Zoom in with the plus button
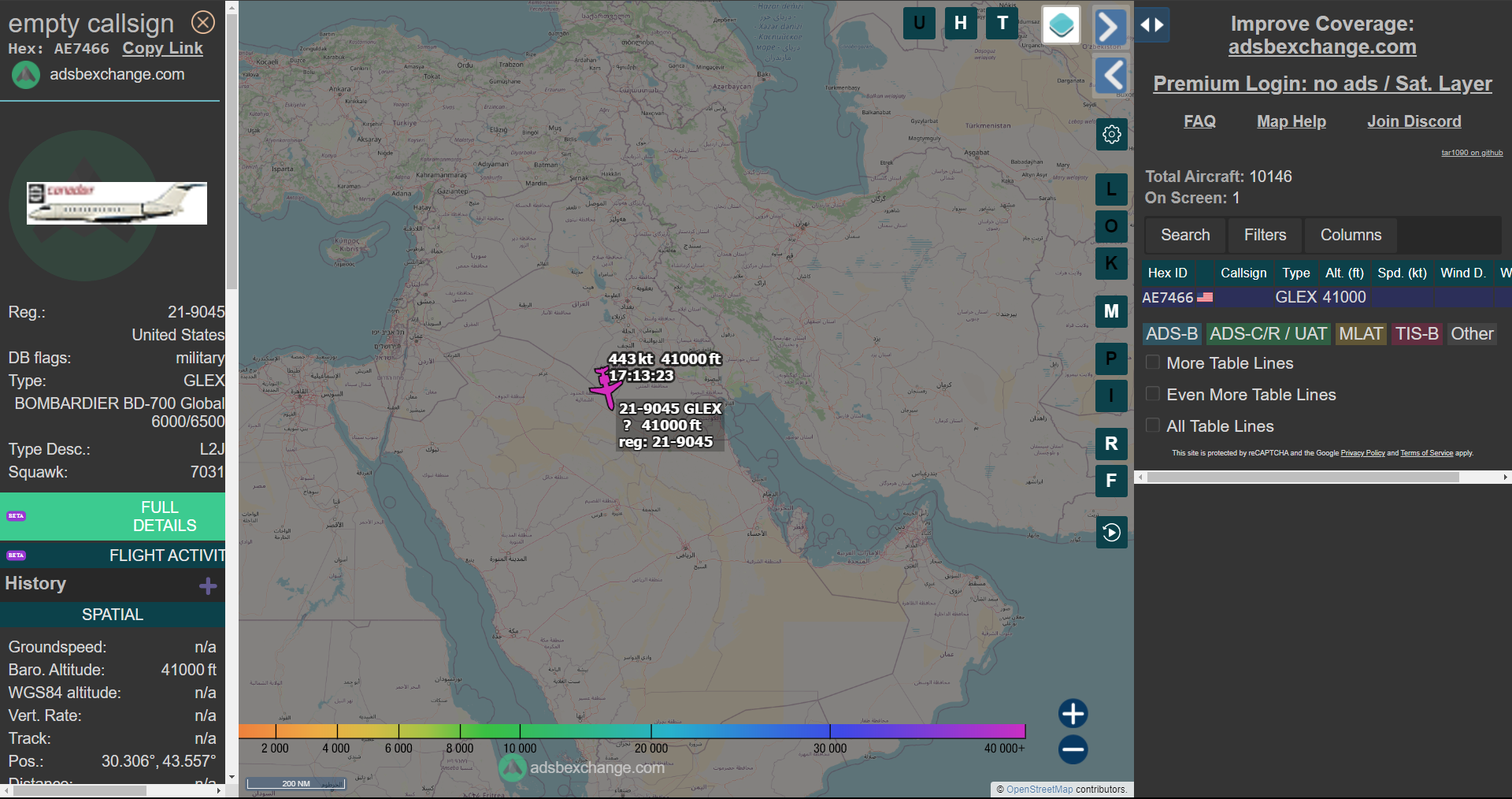This screenshot has height=799, width=1512. point(1073,714)
